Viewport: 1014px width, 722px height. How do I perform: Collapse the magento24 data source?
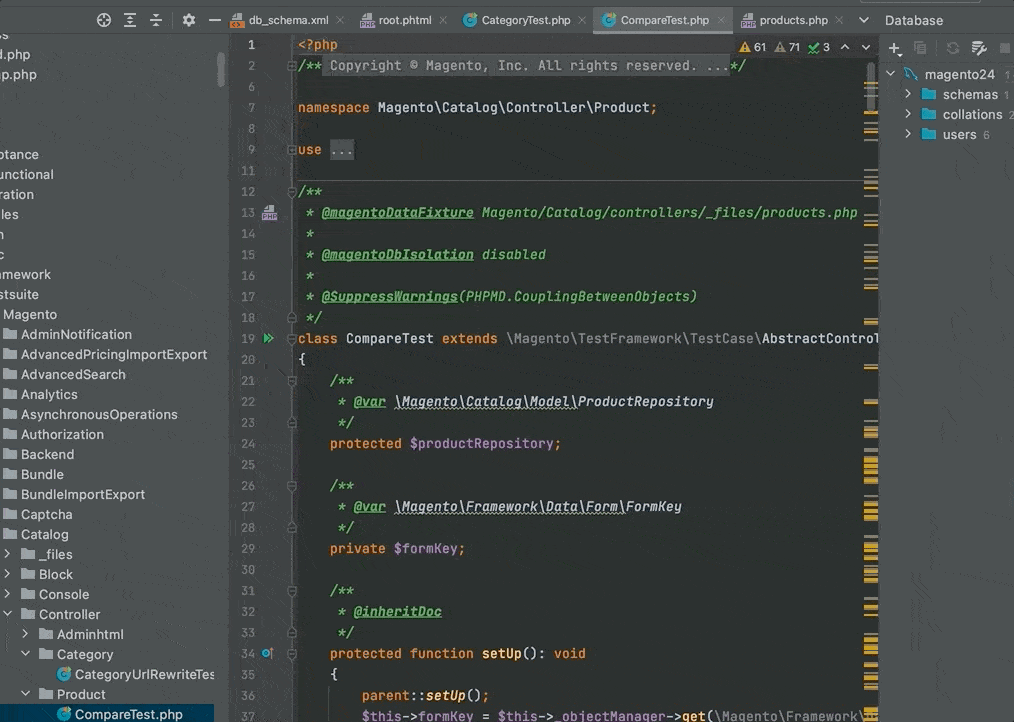890,74
